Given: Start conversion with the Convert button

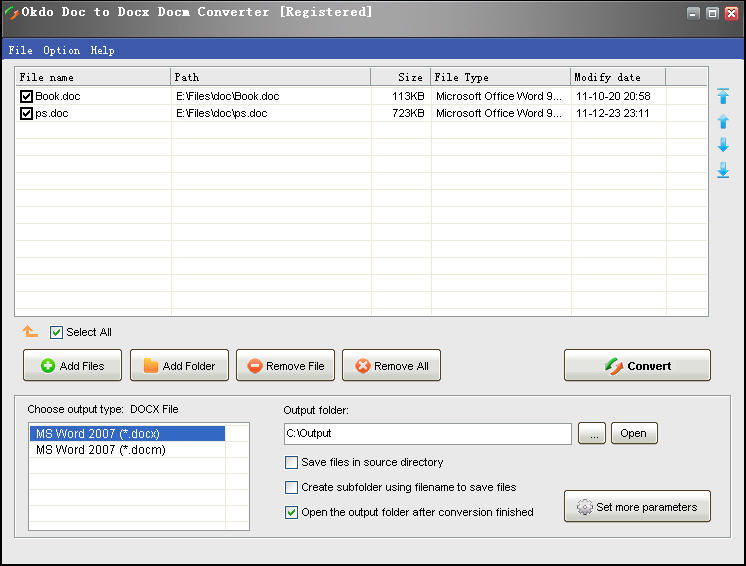Looking at the screenshot, I should (638, 365).
